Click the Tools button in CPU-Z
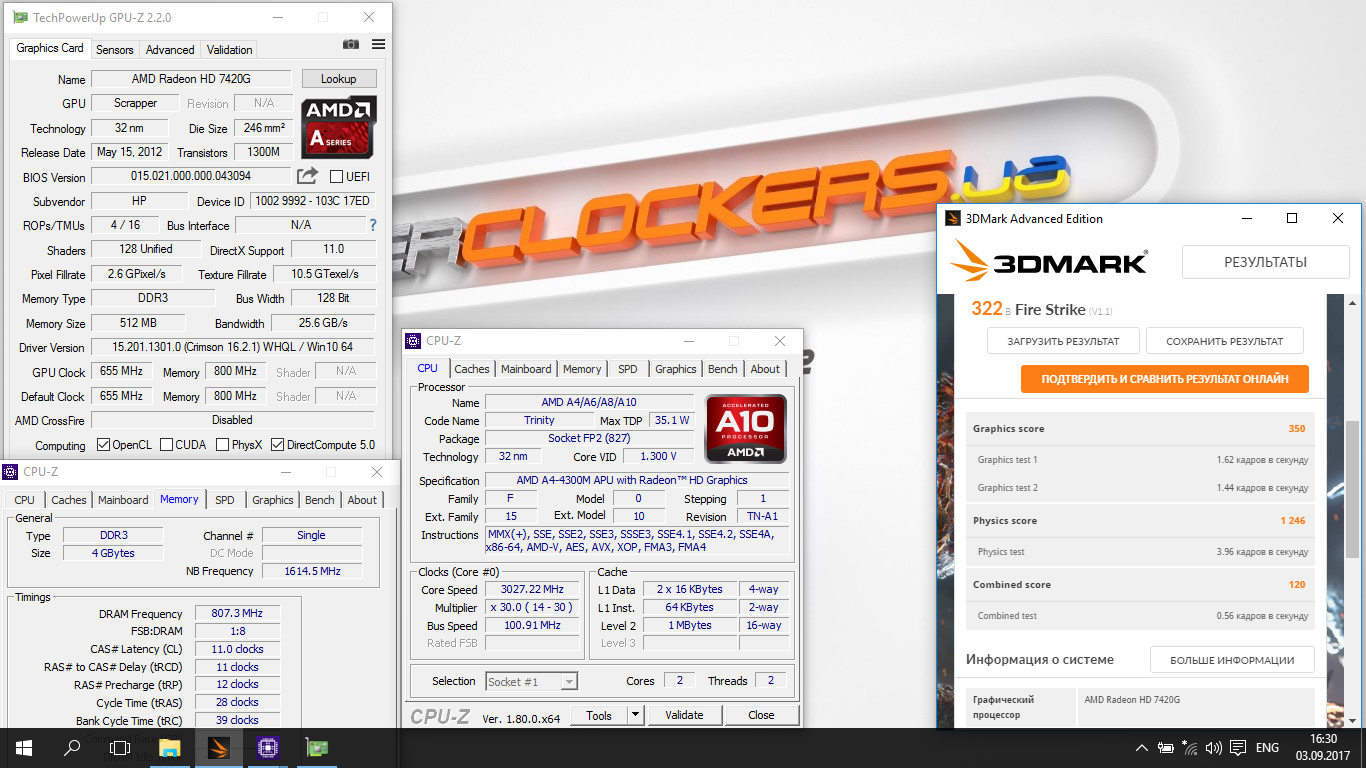The image size is (1366, 768). [x=599, y=715]
